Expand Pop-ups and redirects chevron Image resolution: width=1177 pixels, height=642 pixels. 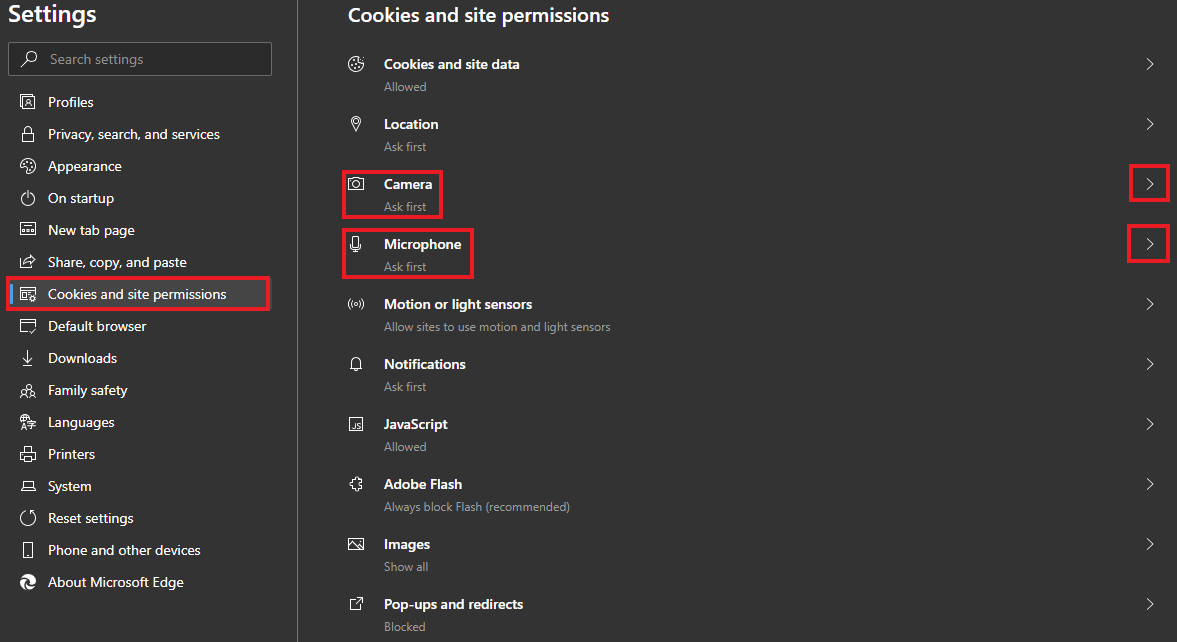1149,604
